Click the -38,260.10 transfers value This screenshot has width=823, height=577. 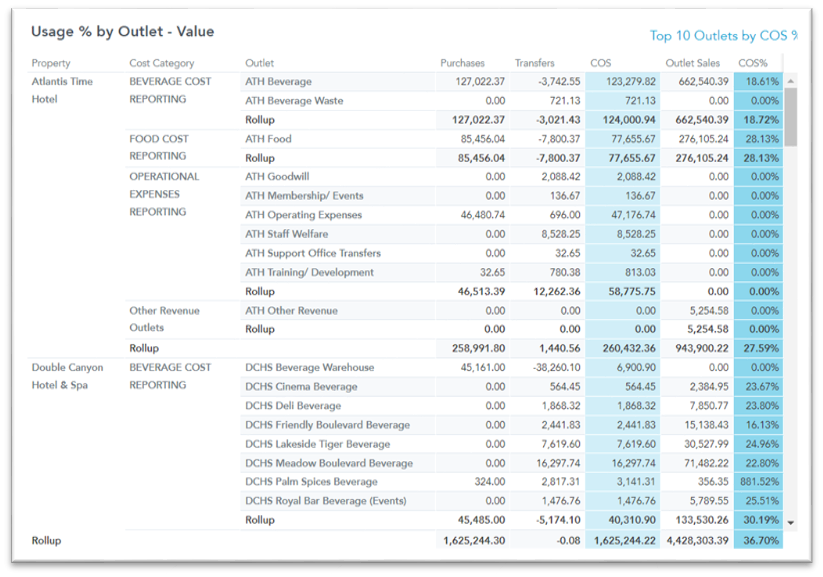(x=556, y=368)
